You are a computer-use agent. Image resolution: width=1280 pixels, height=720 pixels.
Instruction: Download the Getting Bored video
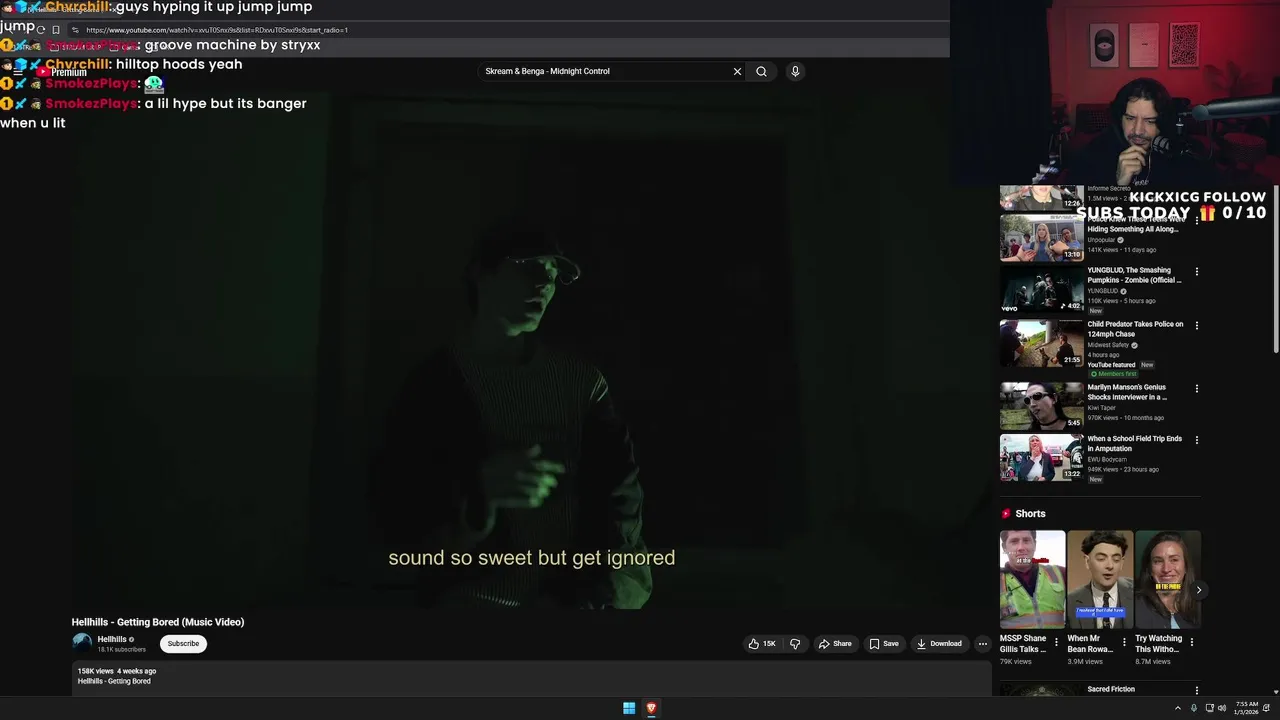coord(939,644)
